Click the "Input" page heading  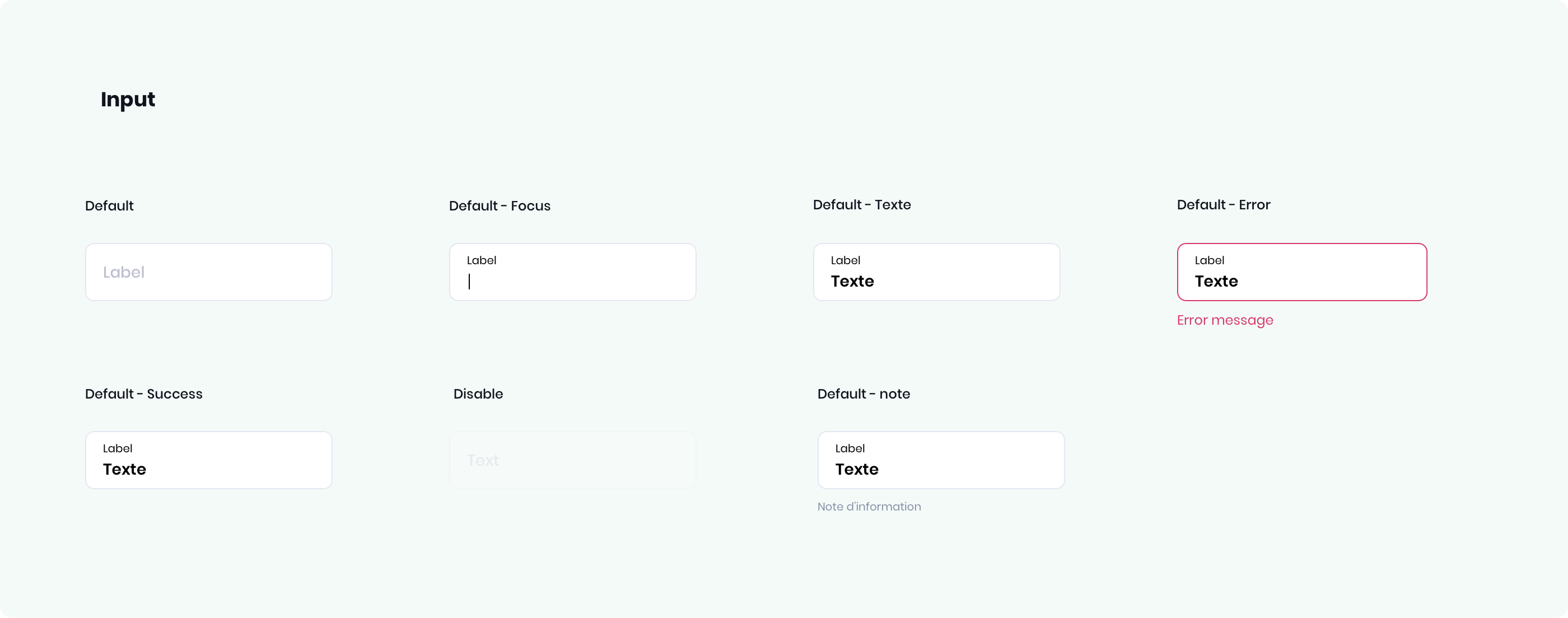point(128,99)
